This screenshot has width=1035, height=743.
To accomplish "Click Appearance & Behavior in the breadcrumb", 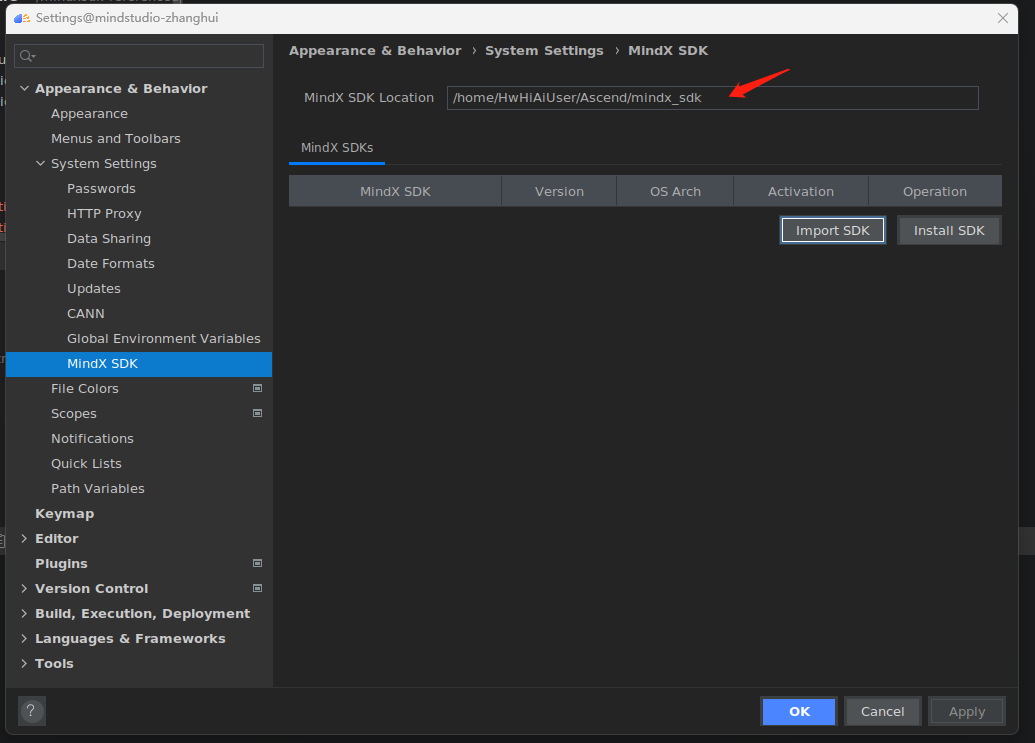I will coord(375,51).
